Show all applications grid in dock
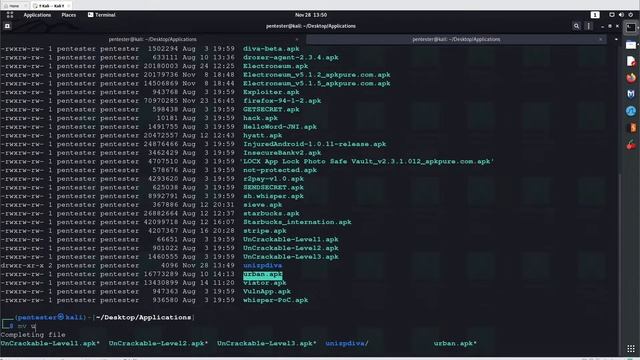640x360 pixels. click(631, 349)
